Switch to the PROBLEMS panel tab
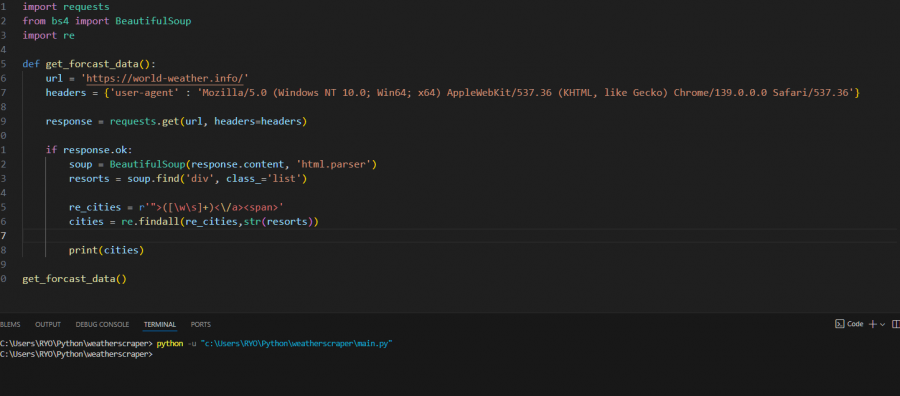 [x=10, y=324]
